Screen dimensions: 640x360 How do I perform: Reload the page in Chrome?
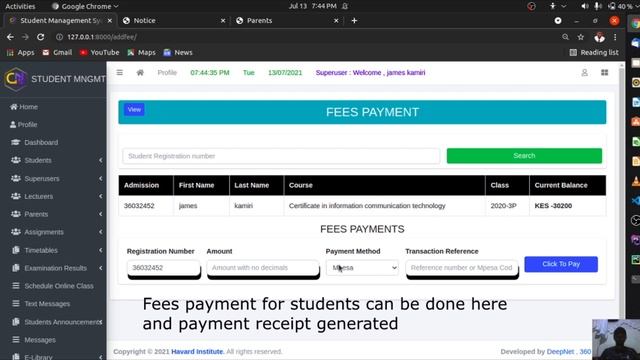(x=40, y=37)
